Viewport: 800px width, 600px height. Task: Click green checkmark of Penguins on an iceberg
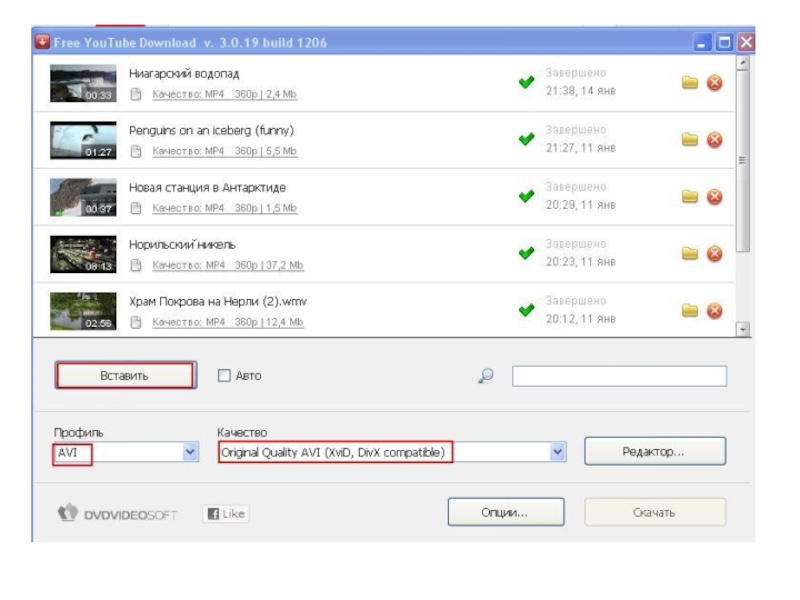click(x=527, y=139)
